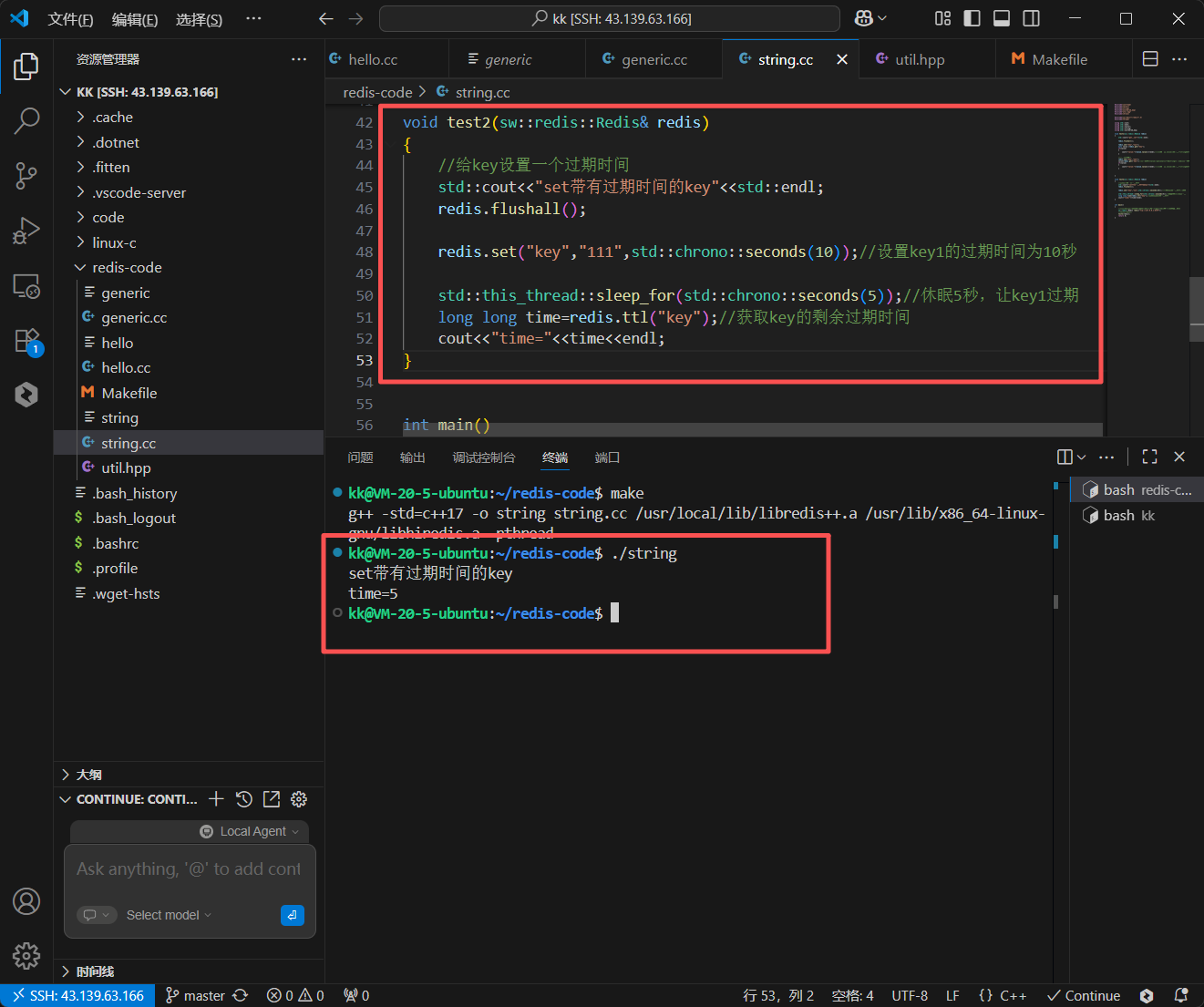Open the chat mode selector dropdown
The height and width of the screenshot is (1007, 1204).
click(x=97, y=915)
